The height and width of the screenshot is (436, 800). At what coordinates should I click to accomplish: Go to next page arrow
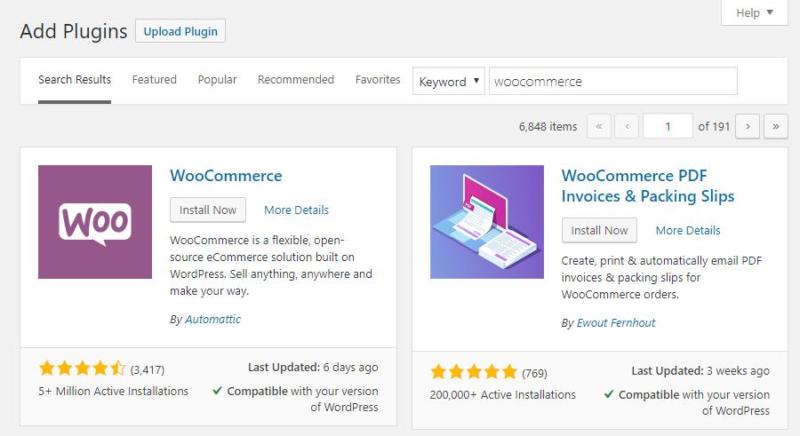click(747, 127)
